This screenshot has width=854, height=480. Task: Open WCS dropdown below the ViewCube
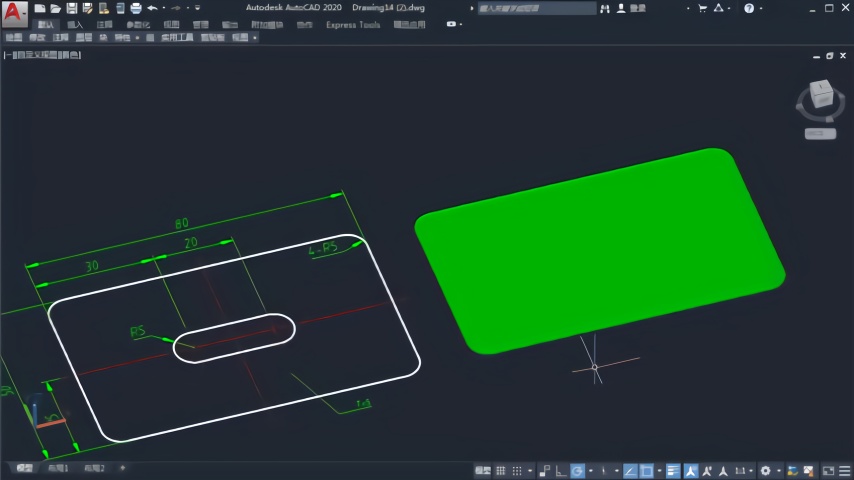820,133
